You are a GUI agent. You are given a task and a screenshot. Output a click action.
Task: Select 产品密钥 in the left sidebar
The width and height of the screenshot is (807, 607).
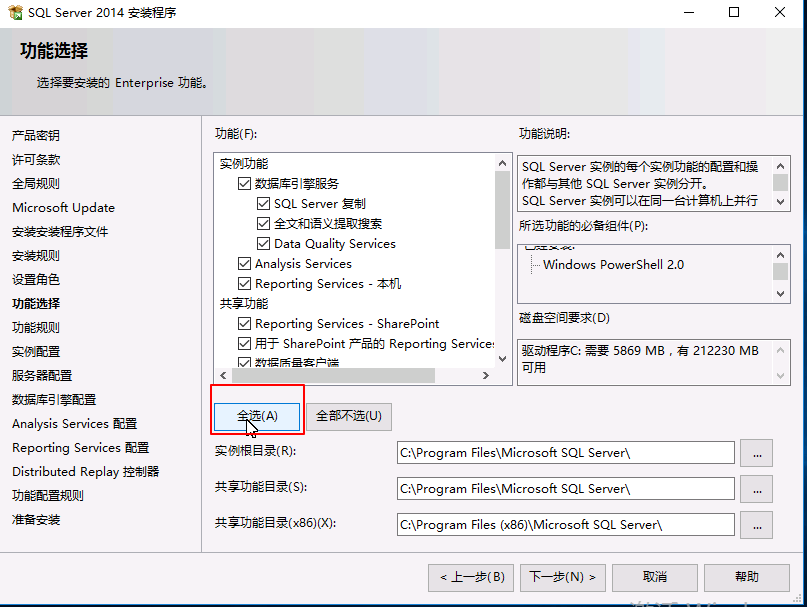[36, 135]
